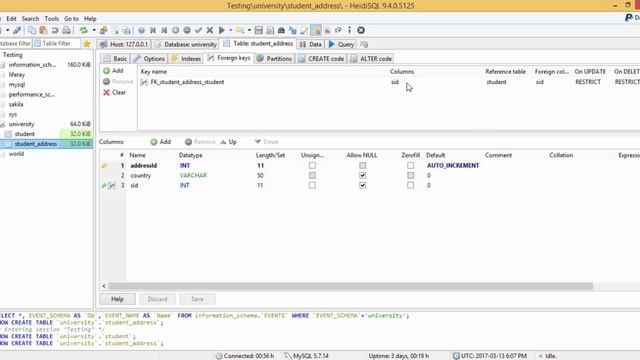Open the Edit menu

pyautogui.click(x=11, y=19)
